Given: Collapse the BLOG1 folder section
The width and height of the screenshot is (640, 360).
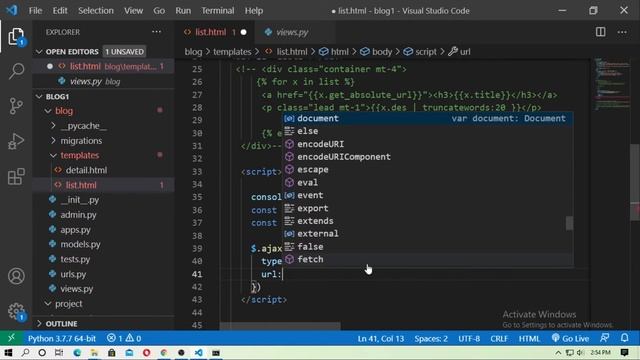Looking at the screenshot, I should [x=39, y=96].
